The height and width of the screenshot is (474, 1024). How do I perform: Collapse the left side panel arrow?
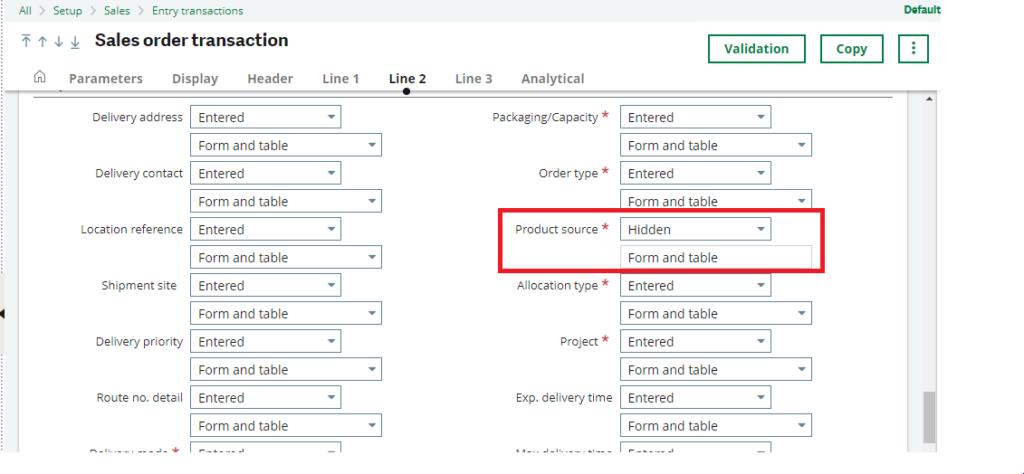click(2, 314)
